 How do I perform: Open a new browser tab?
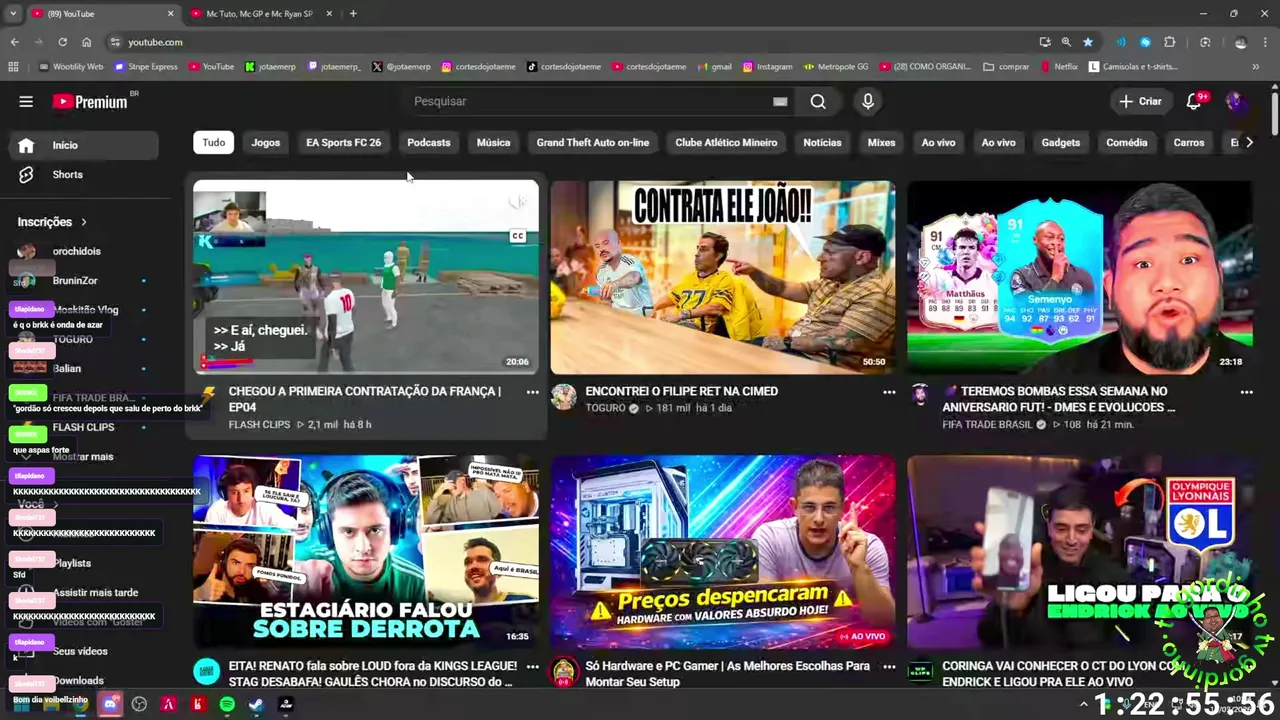tap(353, 14)
